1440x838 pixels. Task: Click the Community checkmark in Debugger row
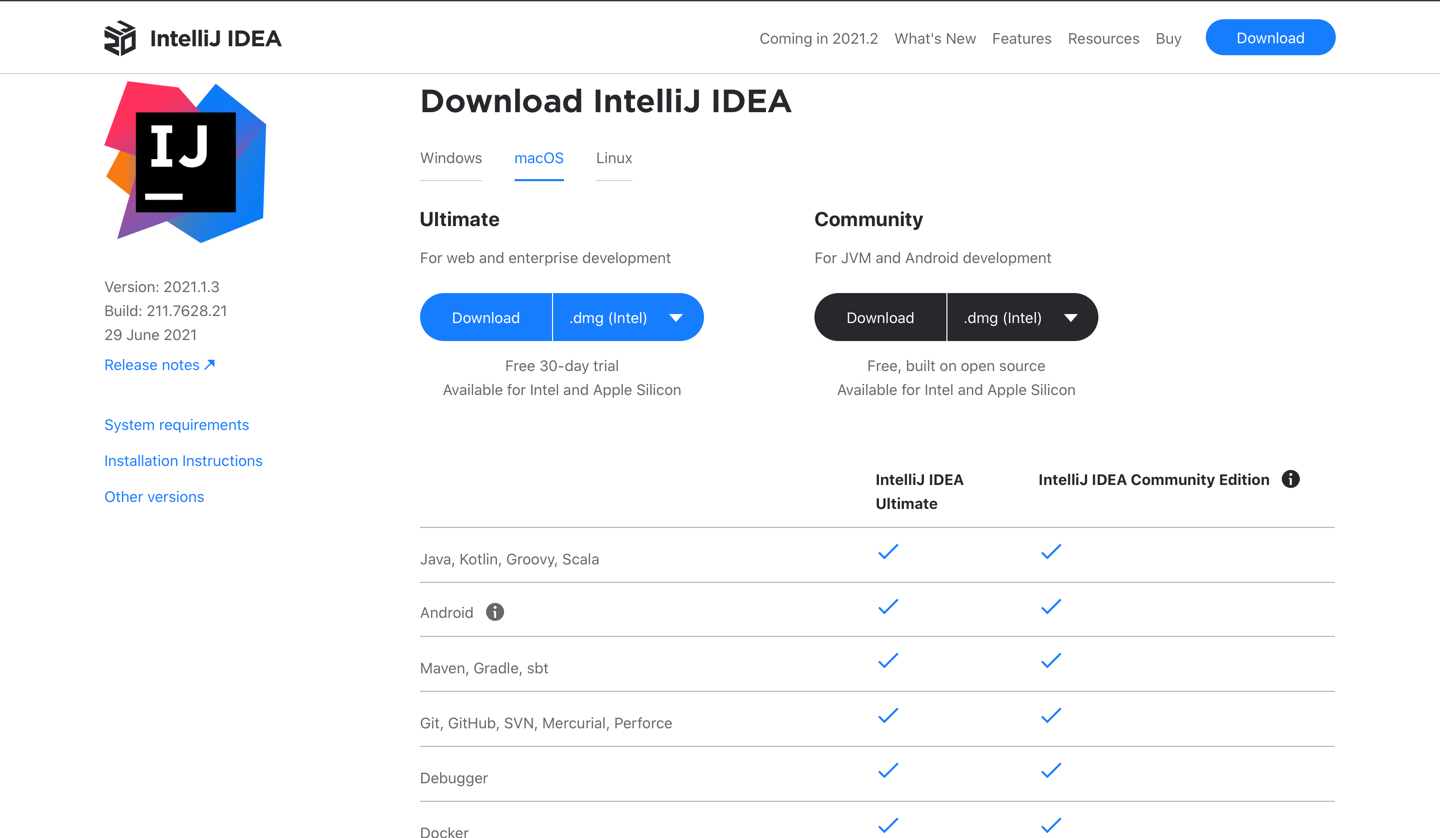(x=1051, y=770)
